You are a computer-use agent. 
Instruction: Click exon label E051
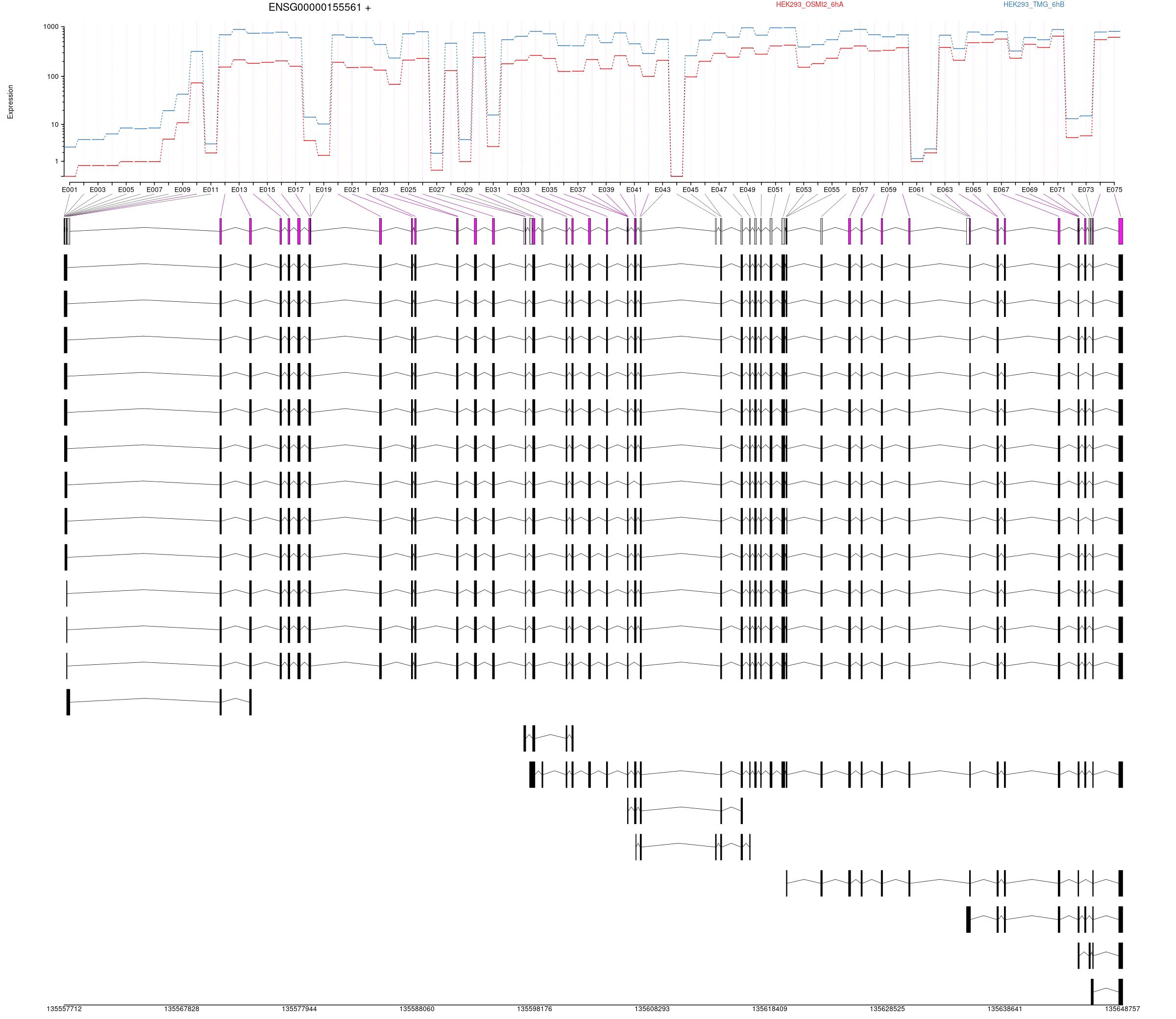pyautogui.click(x=775, y=190)
